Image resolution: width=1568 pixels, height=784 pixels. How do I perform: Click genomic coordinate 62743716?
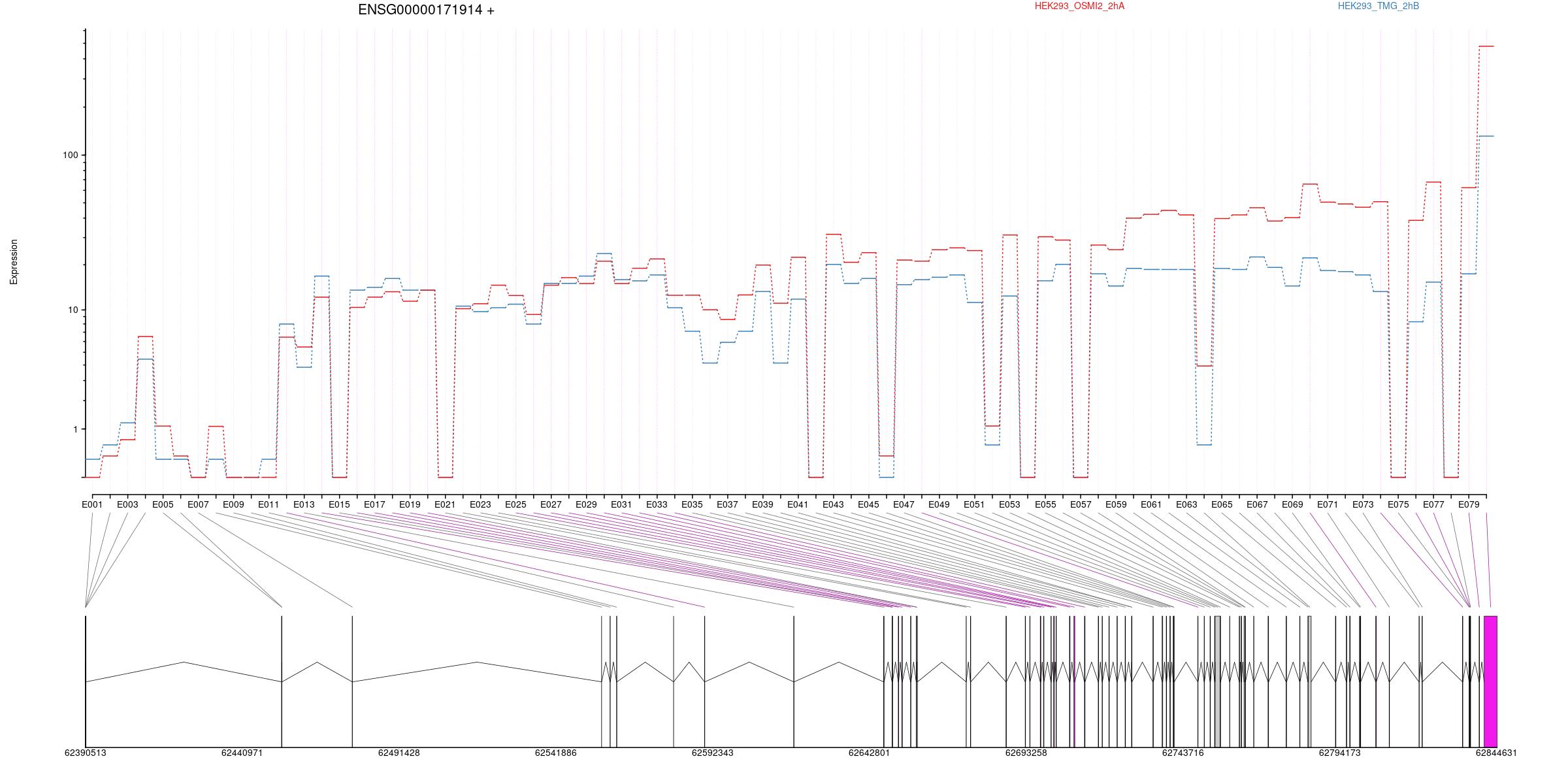click(1183, 753)
